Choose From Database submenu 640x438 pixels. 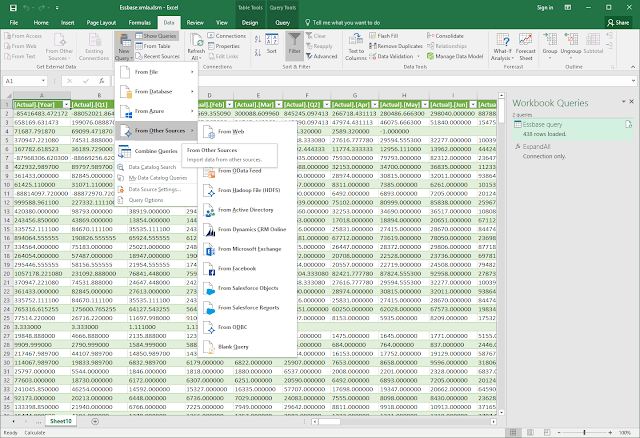pyautogui.click(x=157, y=91)
